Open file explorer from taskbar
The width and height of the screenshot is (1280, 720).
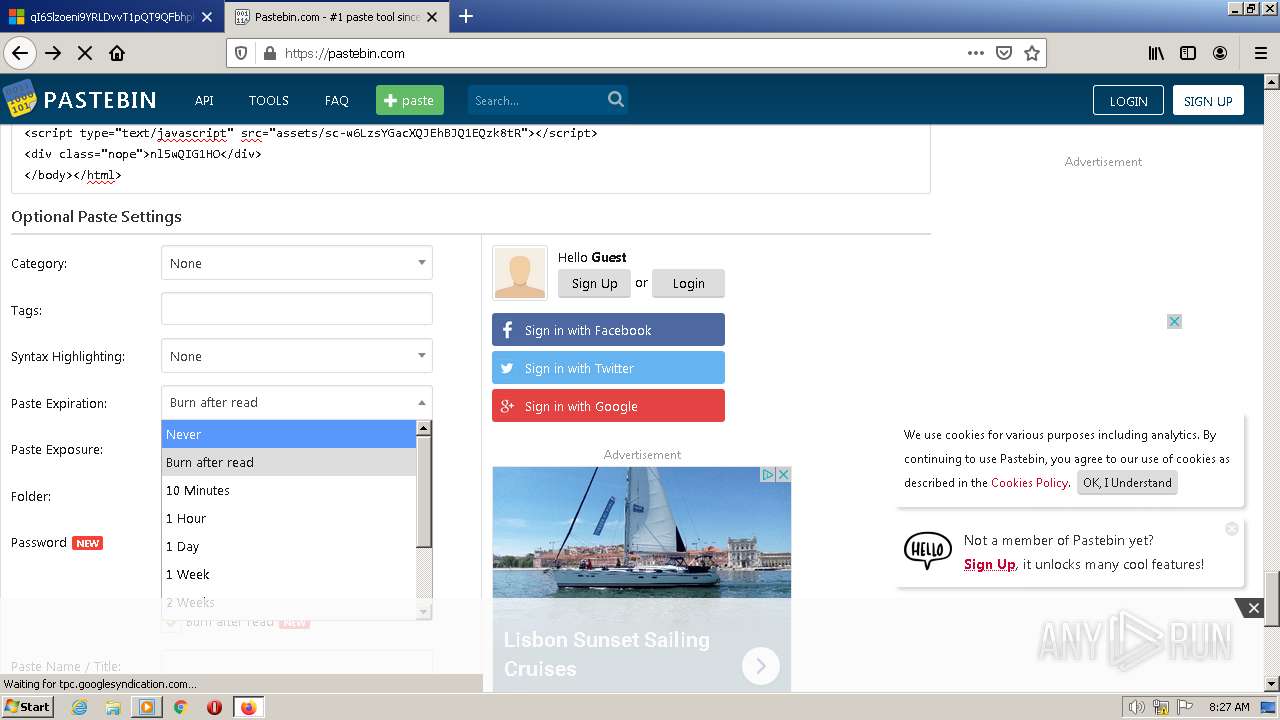(x=113, y=707)
